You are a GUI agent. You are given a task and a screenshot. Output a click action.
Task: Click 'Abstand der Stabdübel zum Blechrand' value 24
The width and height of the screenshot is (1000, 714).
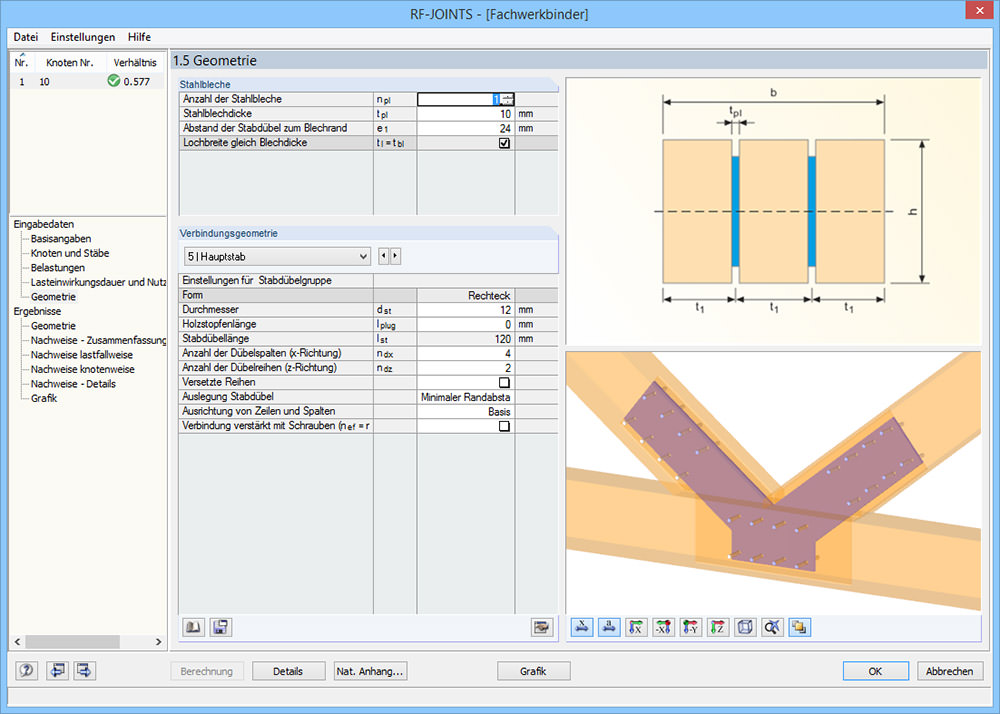point(466,128)
